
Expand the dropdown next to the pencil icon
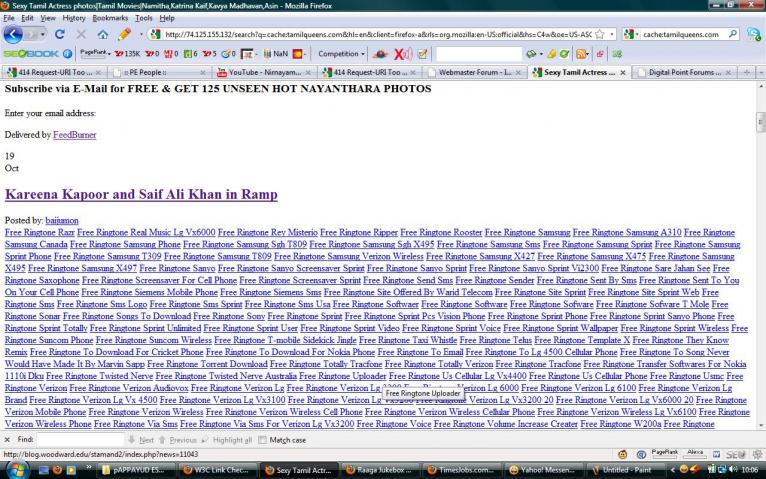click(x=141, y=34)
